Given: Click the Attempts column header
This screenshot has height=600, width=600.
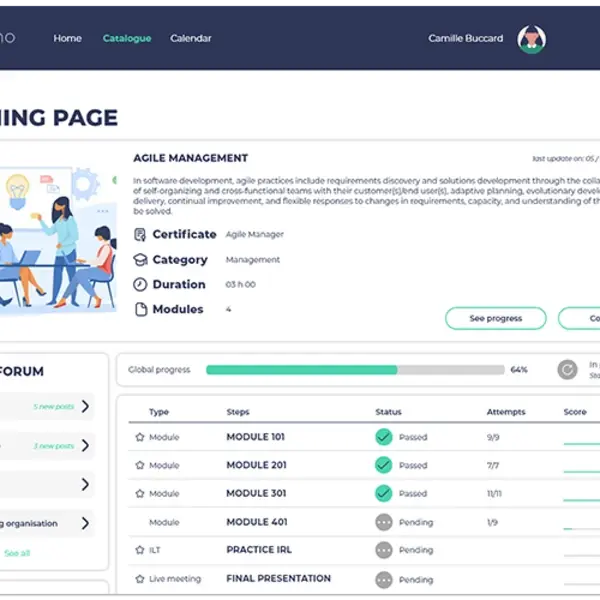Looking at the screenshot, I should pos(506,412).
